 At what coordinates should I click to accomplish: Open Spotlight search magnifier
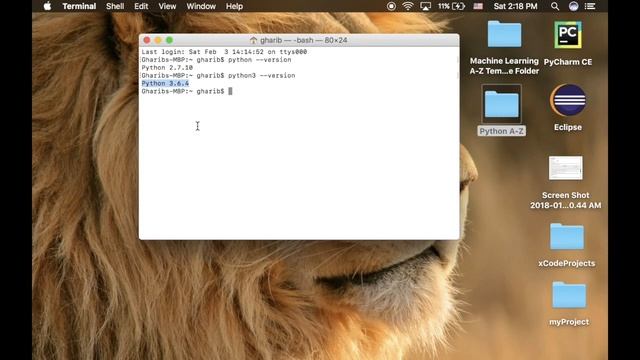point(555,6)
